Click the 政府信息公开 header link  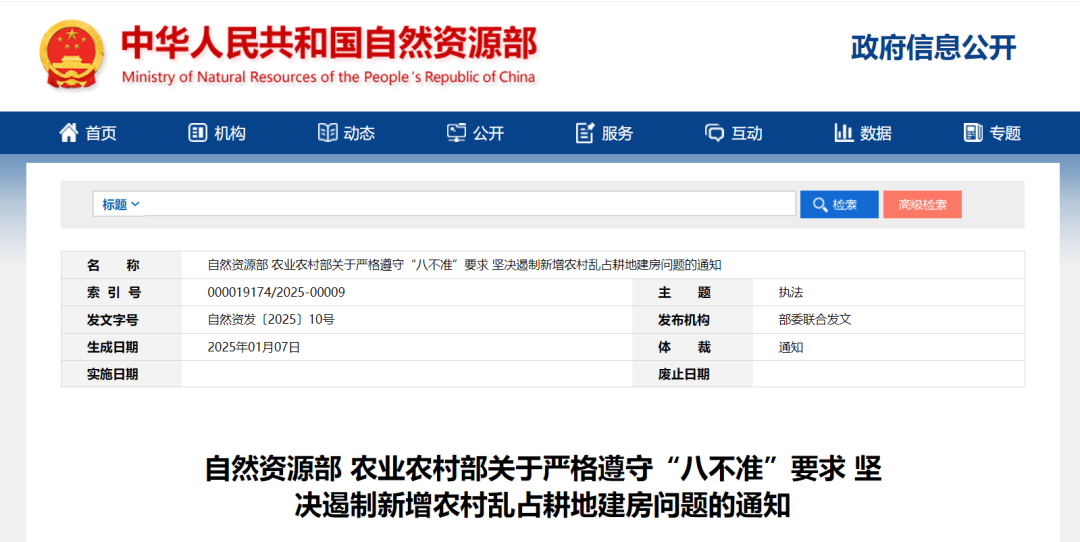pos(933,48)
